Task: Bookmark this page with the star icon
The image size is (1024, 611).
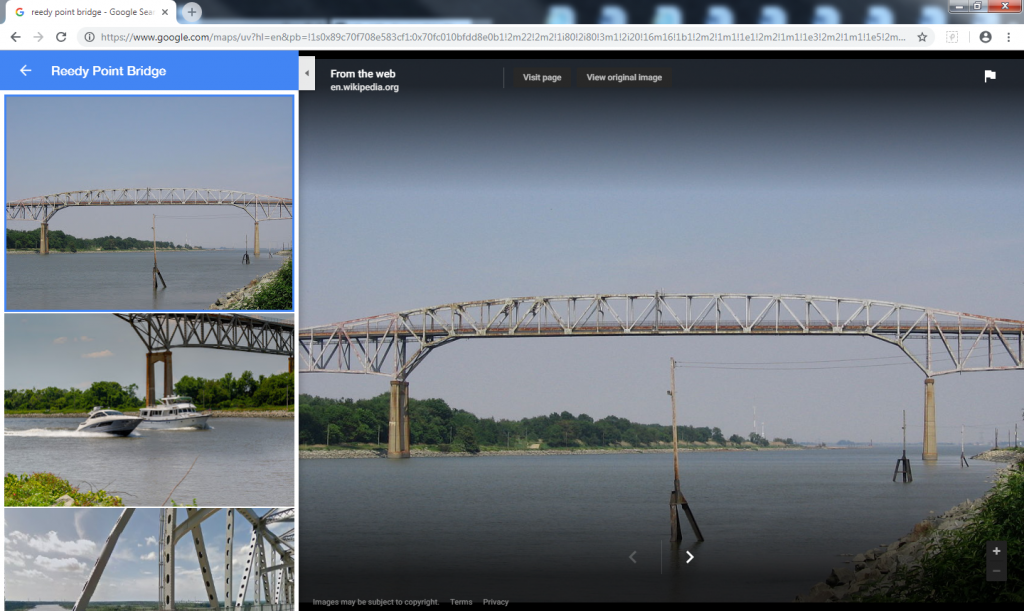Action: tap(922, 37)
